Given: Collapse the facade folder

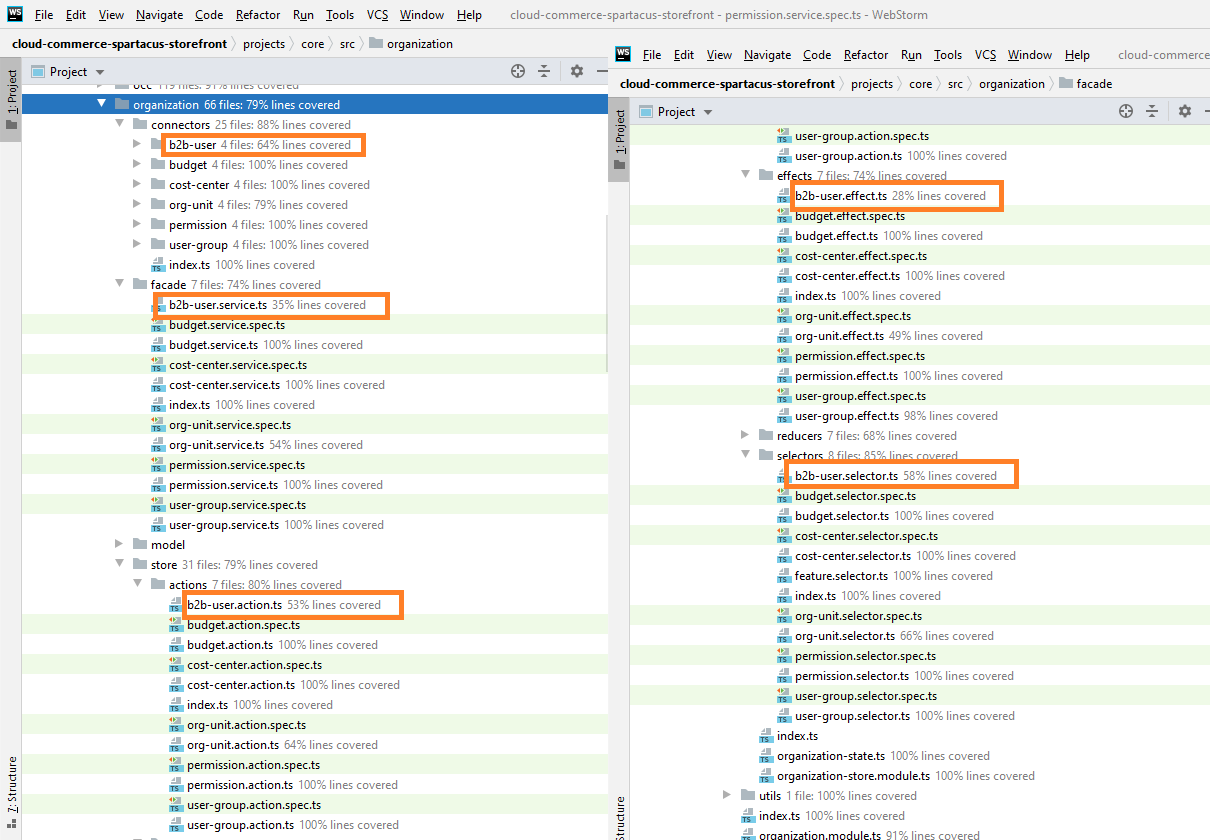Looking at the screenshot, I should coord(120,284).
